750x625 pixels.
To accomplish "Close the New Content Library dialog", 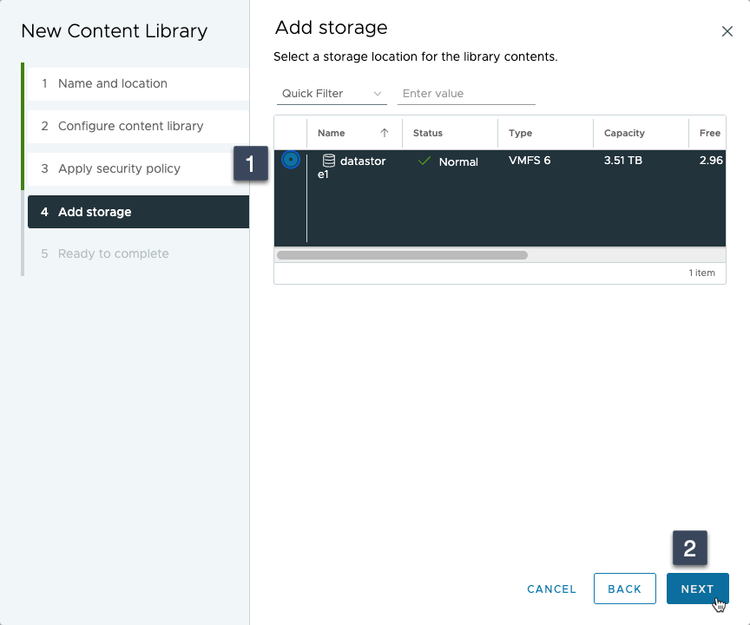I will [727, 31].
